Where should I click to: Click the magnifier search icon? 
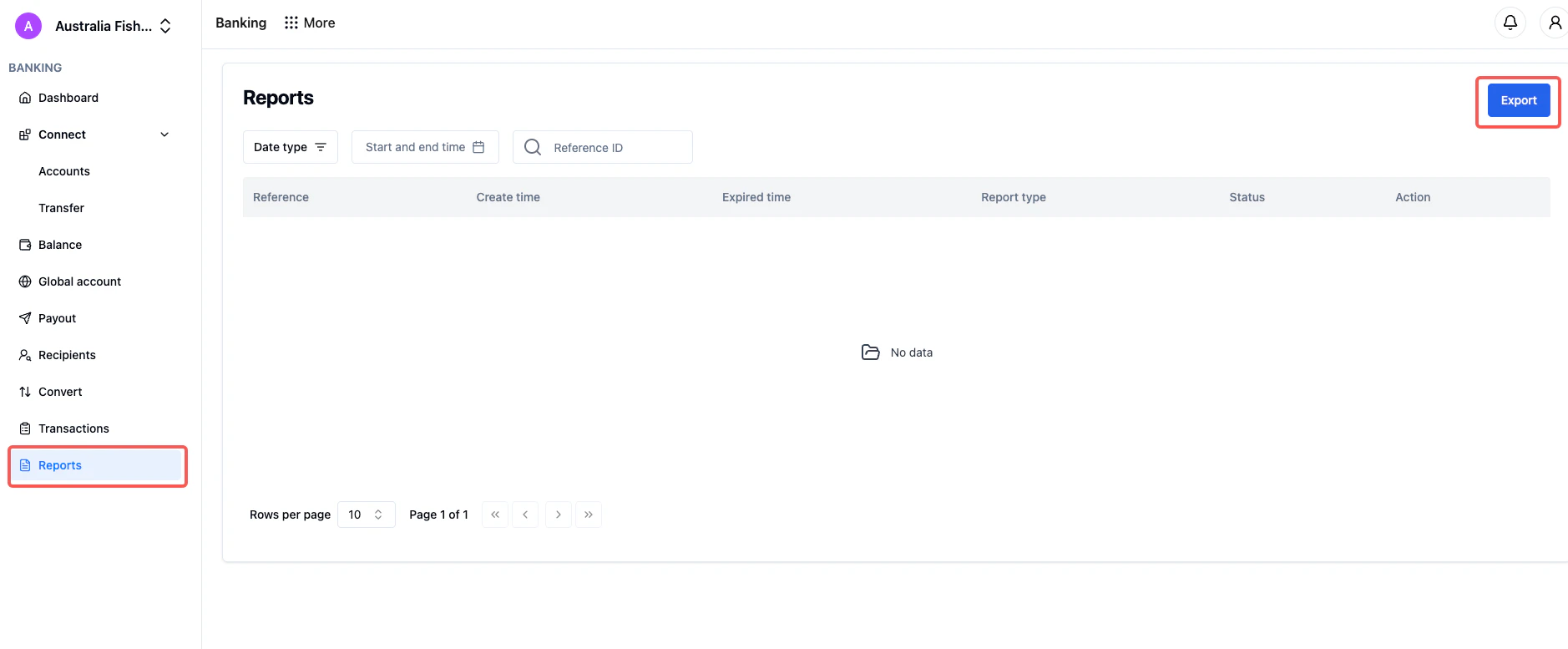click(x=532, y=147)
